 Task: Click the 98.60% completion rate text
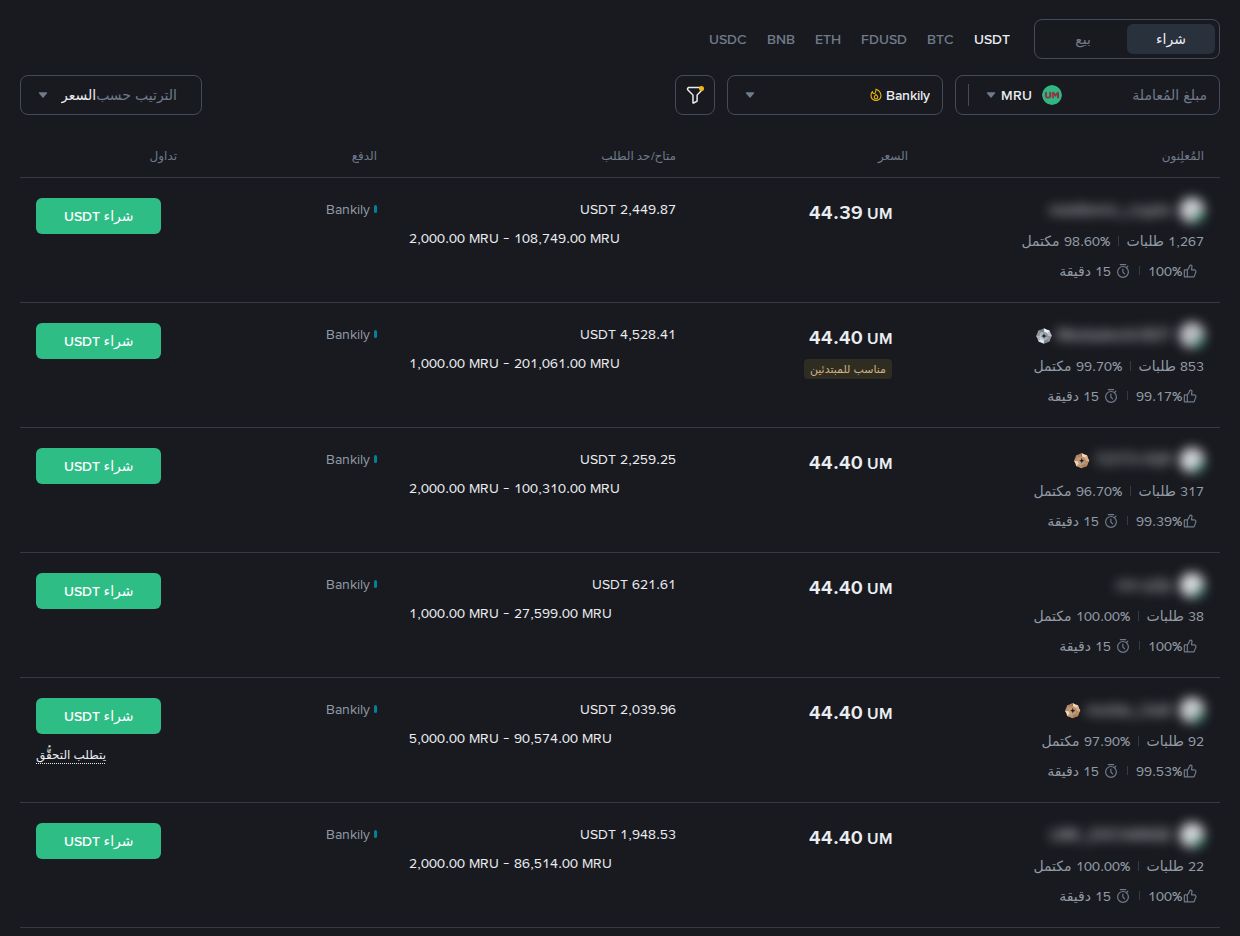click(x=1066, y=241)
